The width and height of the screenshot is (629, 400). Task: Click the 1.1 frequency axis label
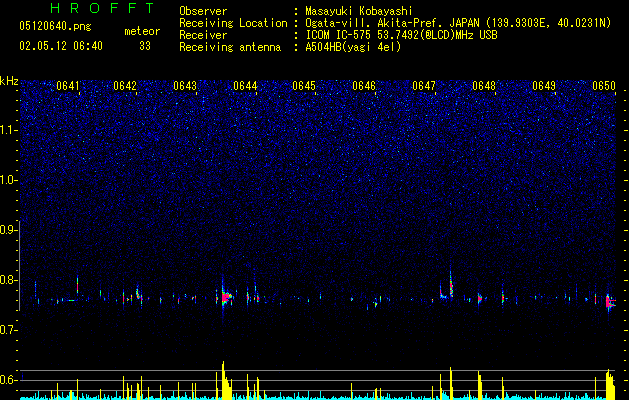pyautogui.click(x=9, y=130)
